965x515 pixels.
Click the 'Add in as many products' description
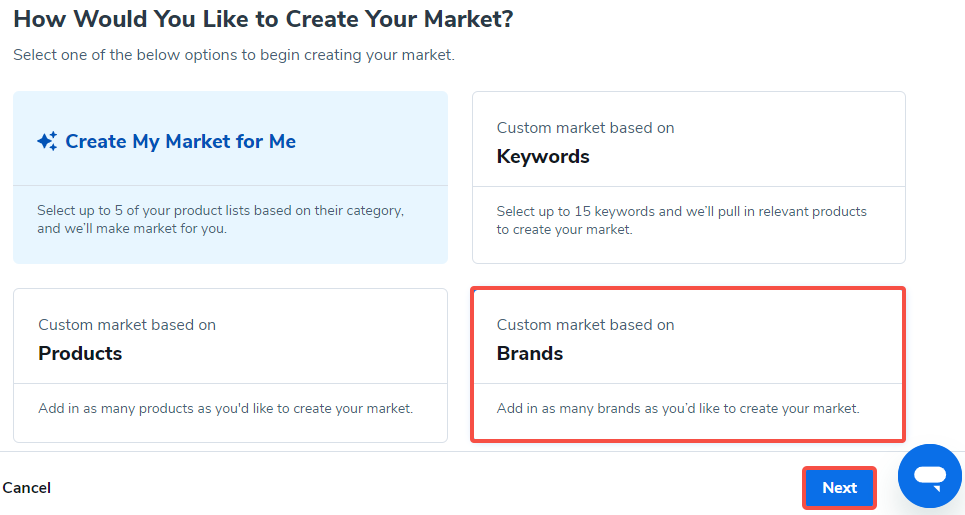[225, 408]
